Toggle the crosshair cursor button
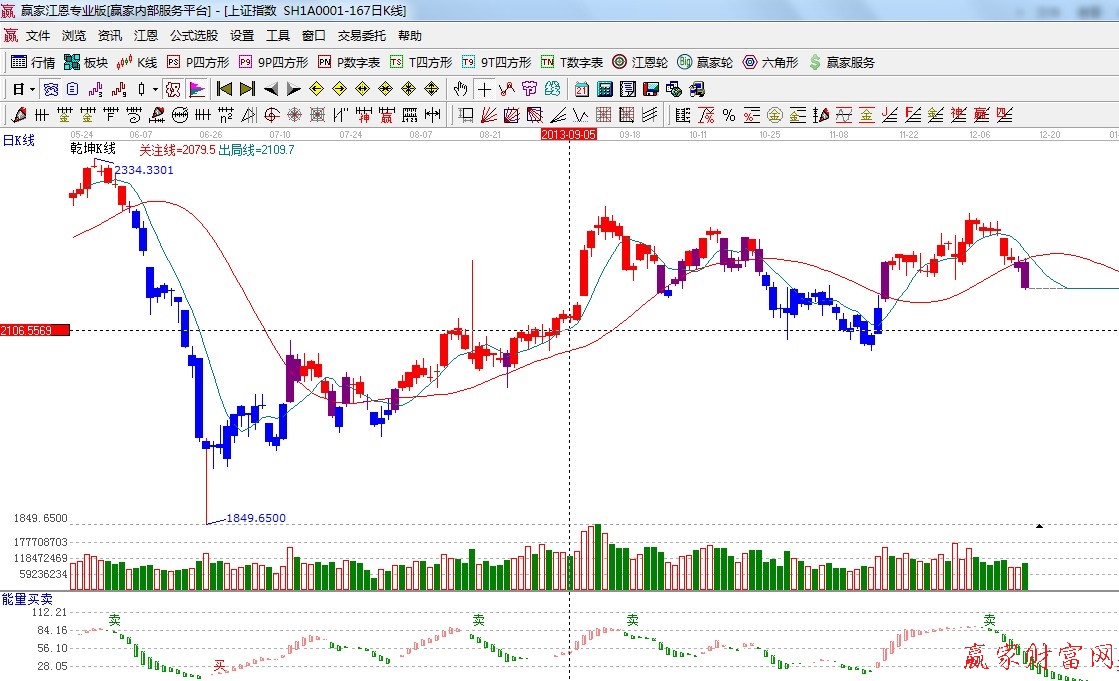This screenshot has width=1119, height=681. pos(483,88)
